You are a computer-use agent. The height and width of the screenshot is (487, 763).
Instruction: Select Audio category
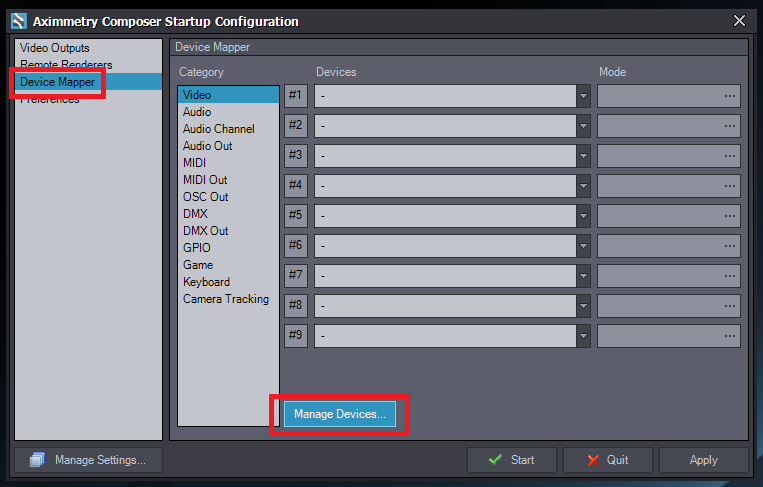click(x=228, y=112)
